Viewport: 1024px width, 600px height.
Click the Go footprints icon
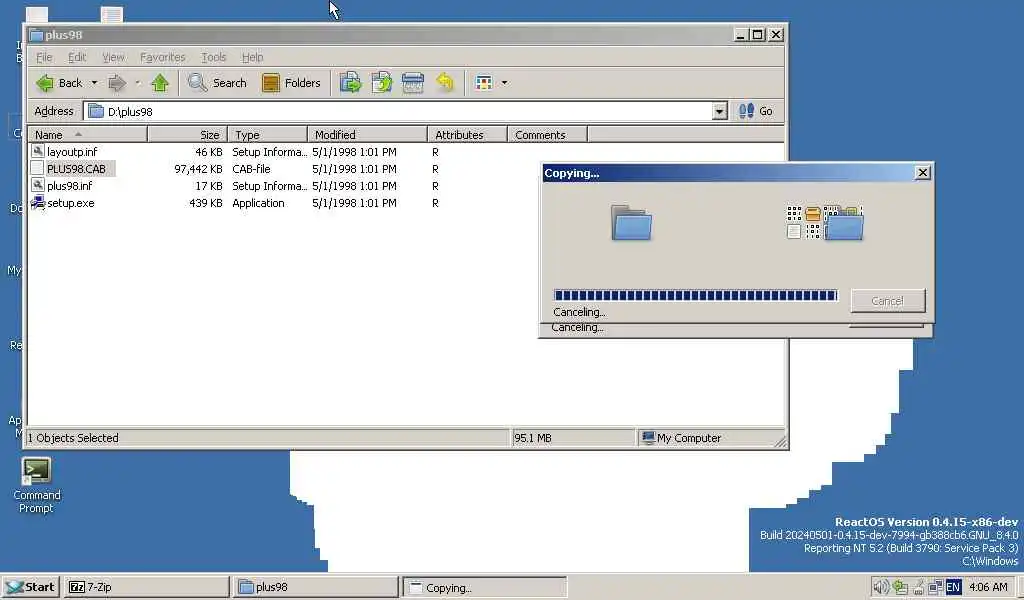(x=746, y=111)
